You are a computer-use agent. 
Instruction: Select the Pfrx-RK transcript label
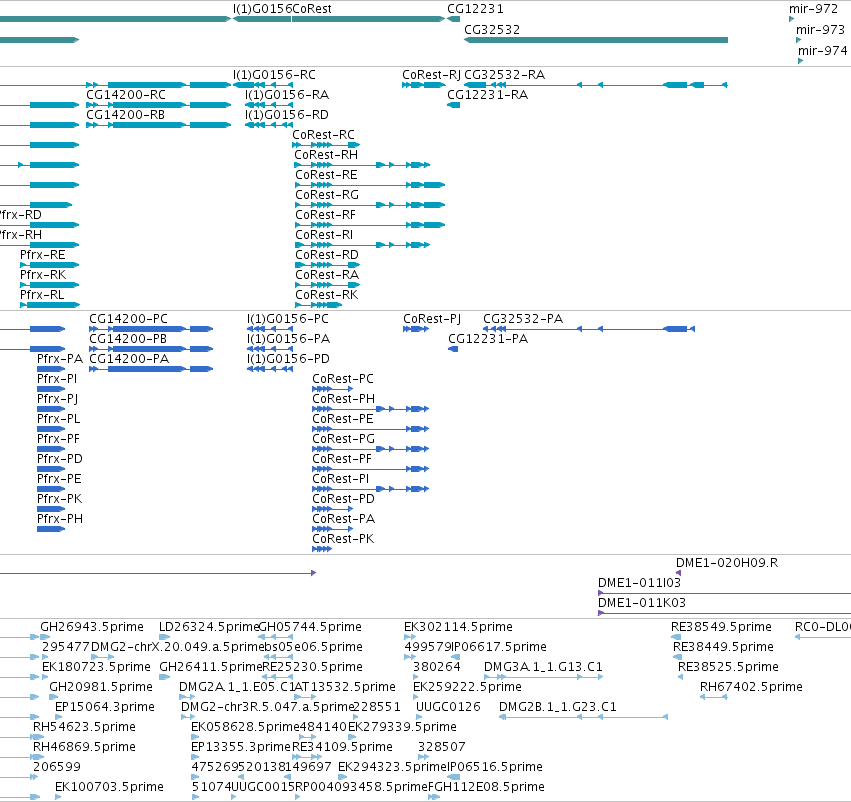tap(43, 275)
